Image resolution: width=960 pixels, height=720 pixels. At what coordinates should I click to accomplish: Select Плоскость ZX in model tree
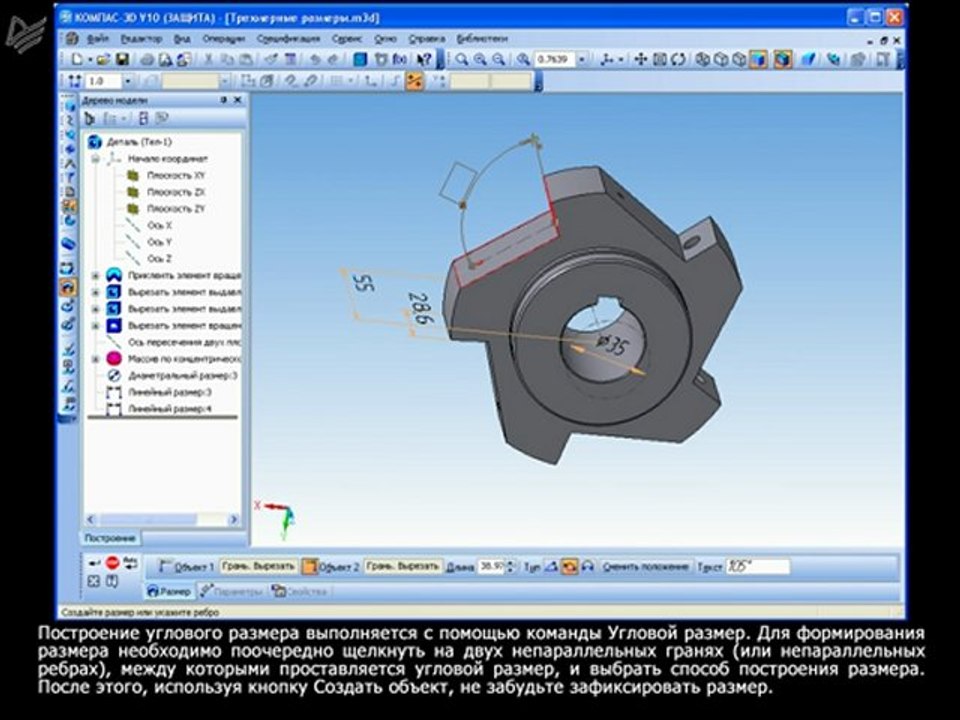pos(175,192)
